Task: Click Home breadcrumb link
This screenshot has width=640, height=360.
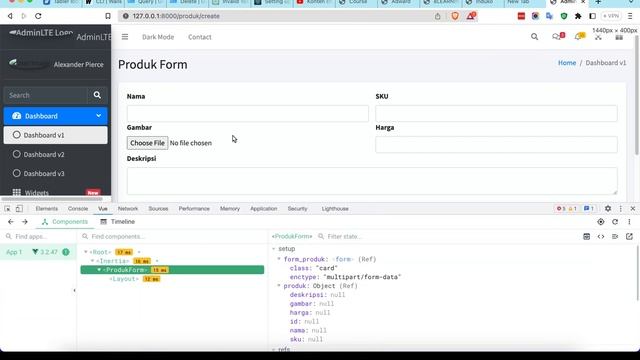Action: (x=567, y=63)
